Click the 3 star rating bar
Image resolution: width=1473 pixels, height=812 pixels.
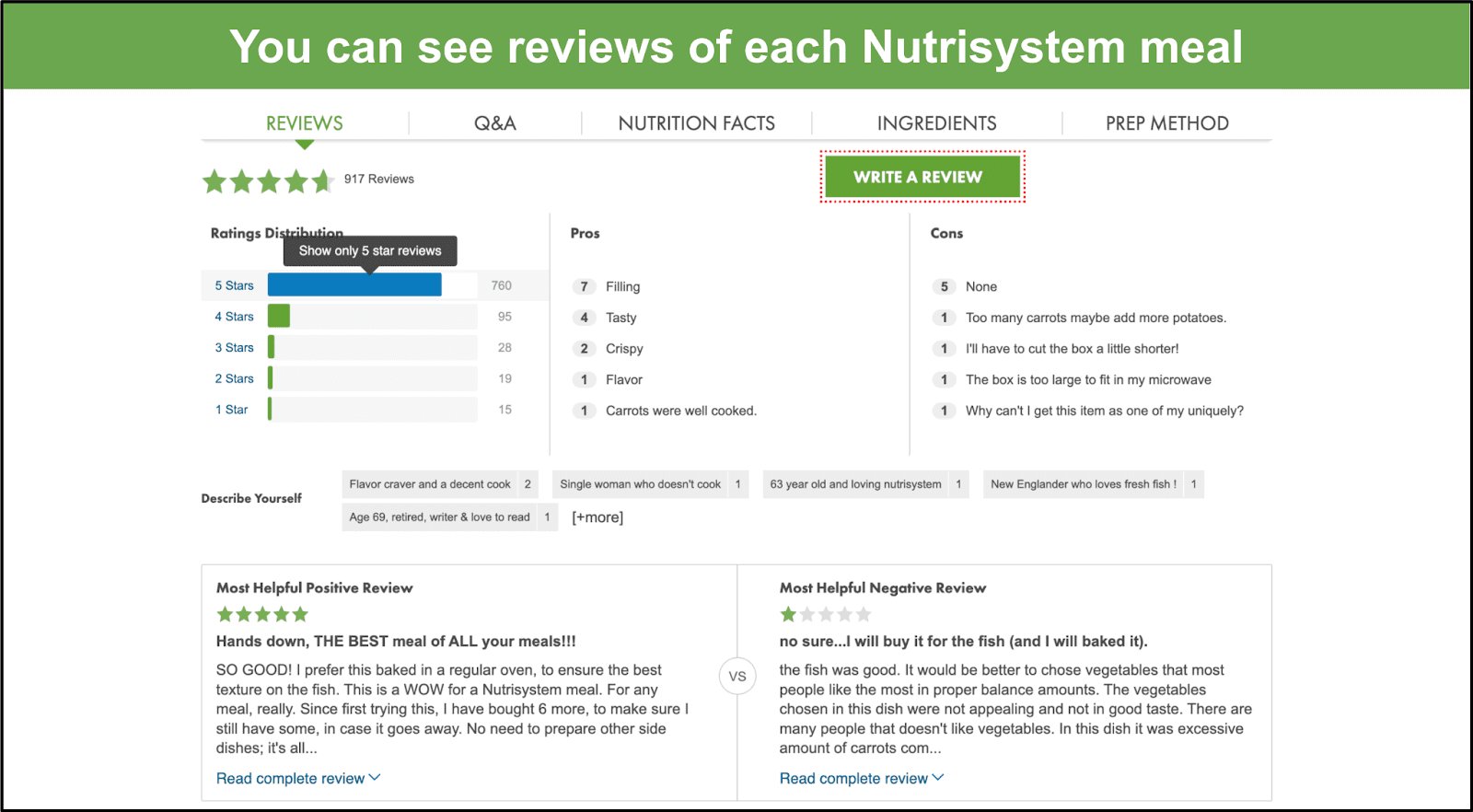pyautogui.click(x=271, y=347)
